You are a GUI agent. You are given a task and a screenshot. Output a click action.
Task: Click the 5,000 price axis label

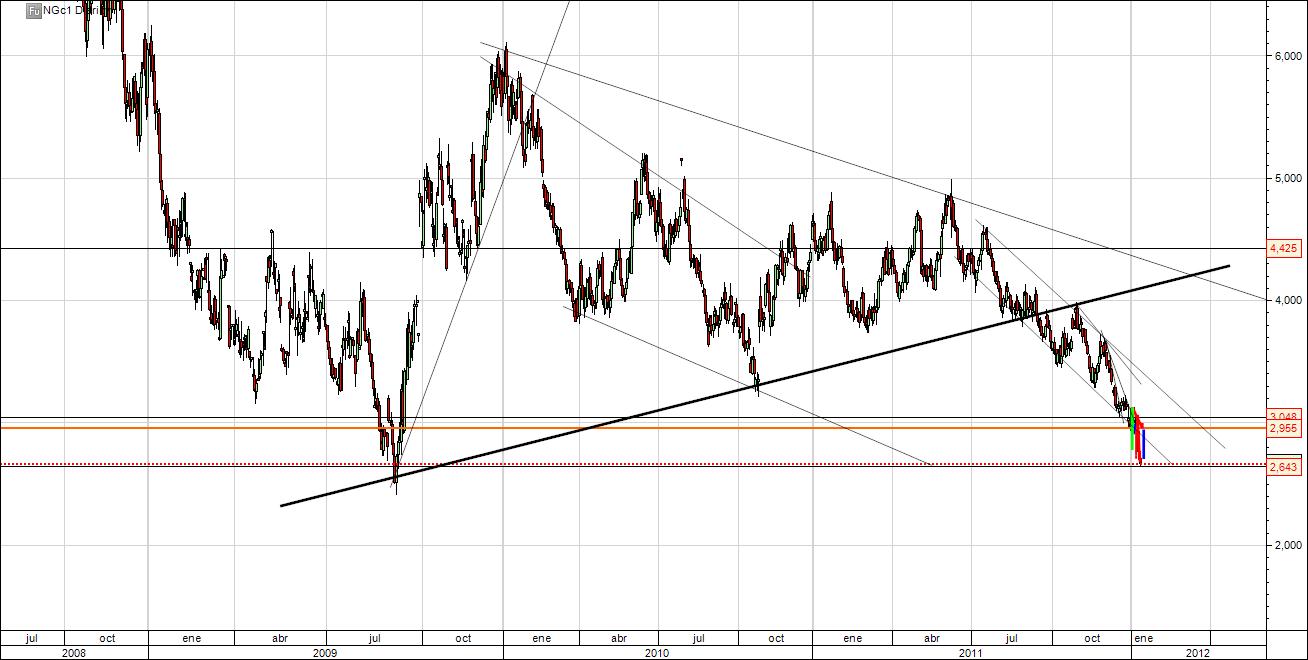point(1287,178)
